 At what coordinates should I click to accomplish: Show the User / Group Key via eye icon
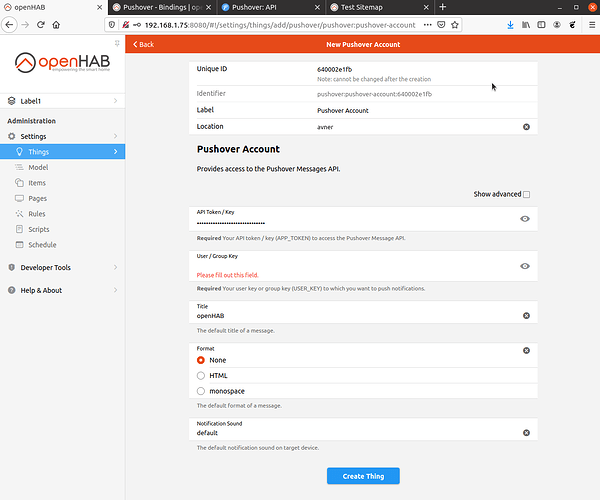pos(525,266)
